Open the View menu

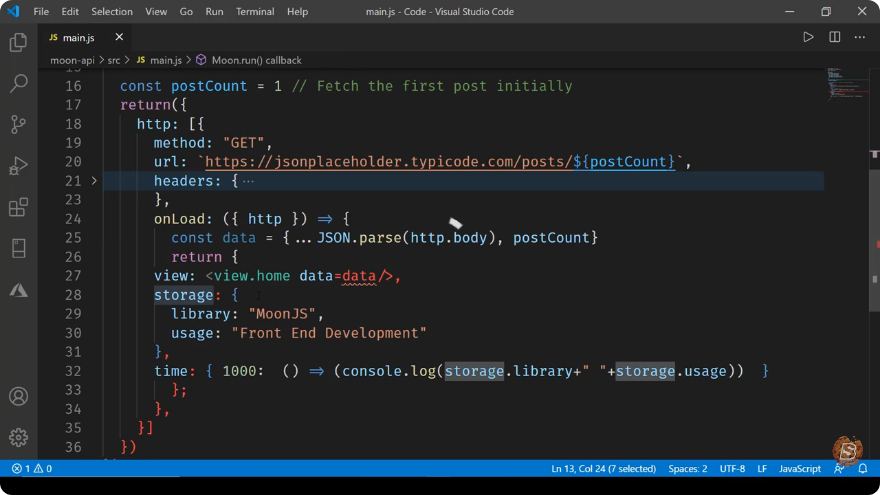click(x=156, y=11)
